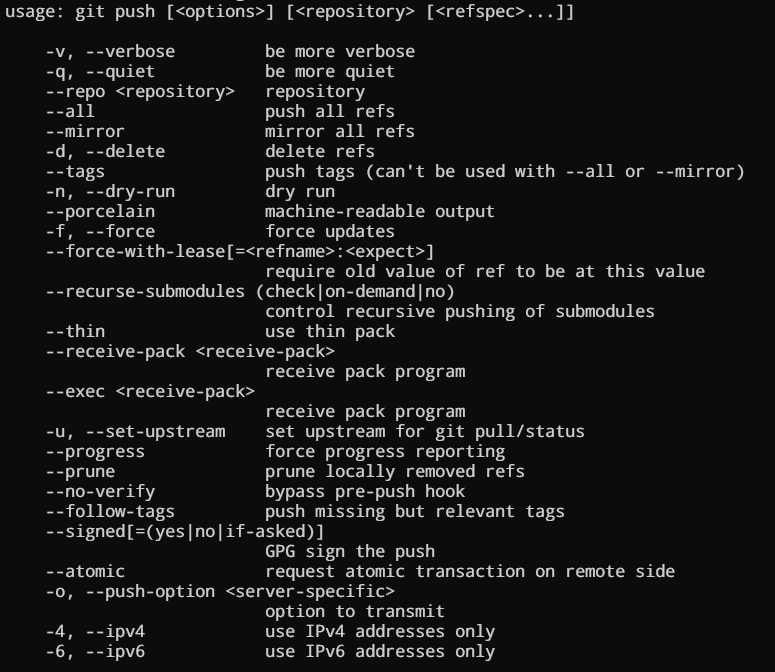Click the --all option flag

click(x=70, y=112)
